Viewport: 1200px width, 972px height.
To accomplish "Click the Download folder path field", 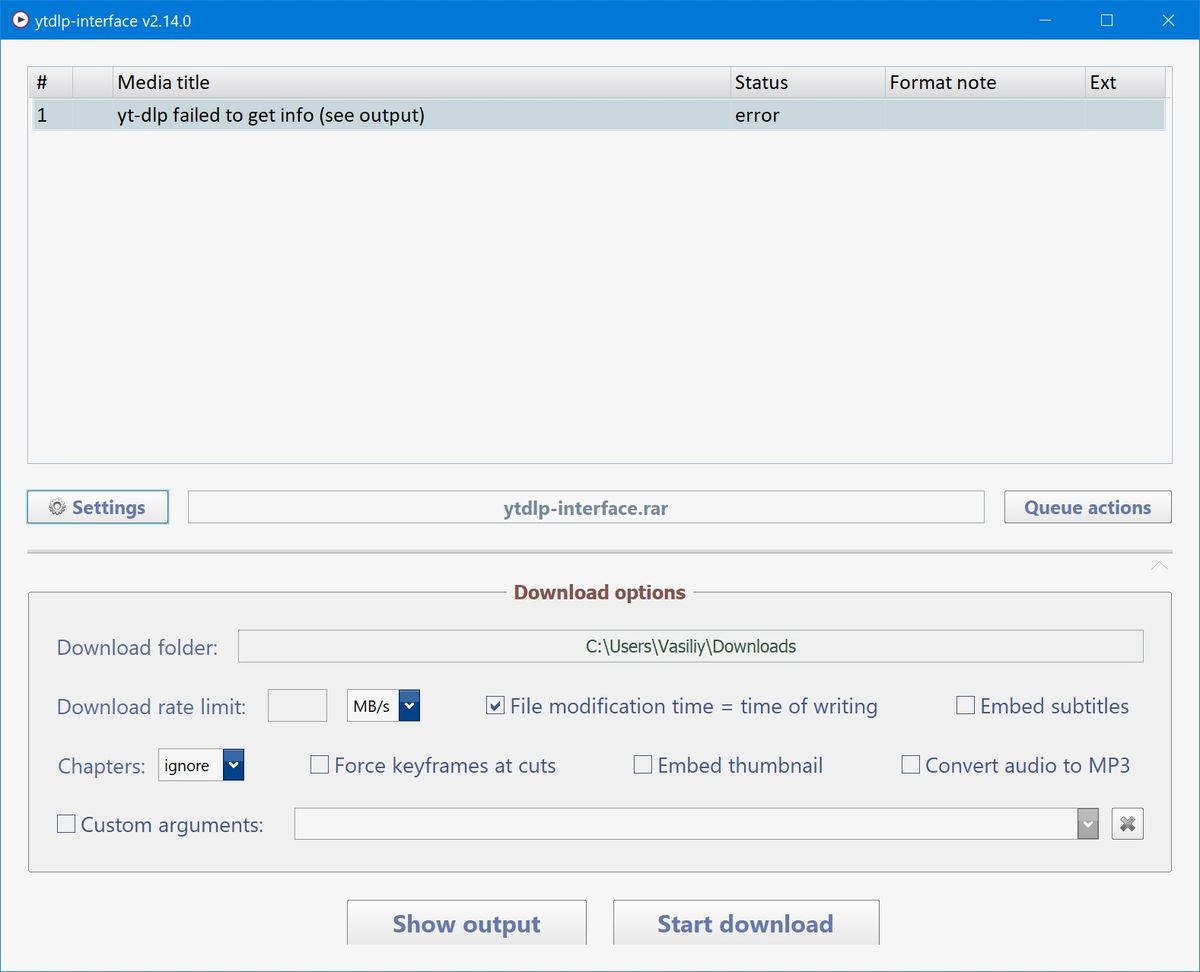I will [x=690, y=647].
